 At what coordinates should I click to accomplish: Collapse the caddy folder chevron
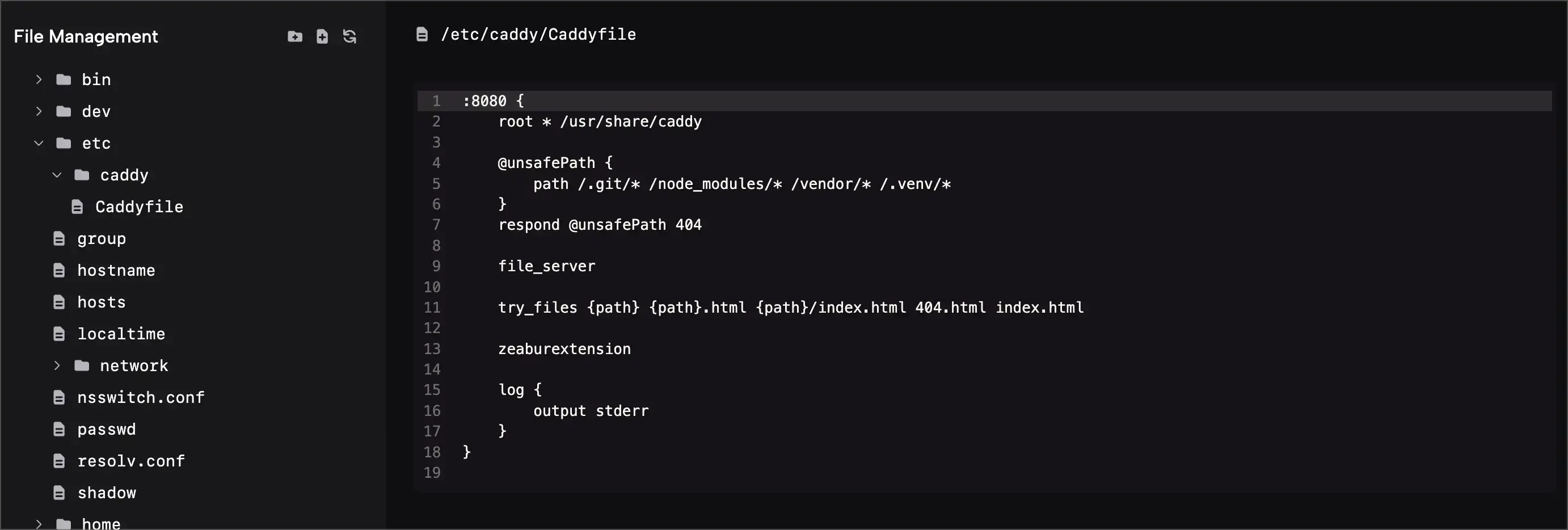point(57,175)
